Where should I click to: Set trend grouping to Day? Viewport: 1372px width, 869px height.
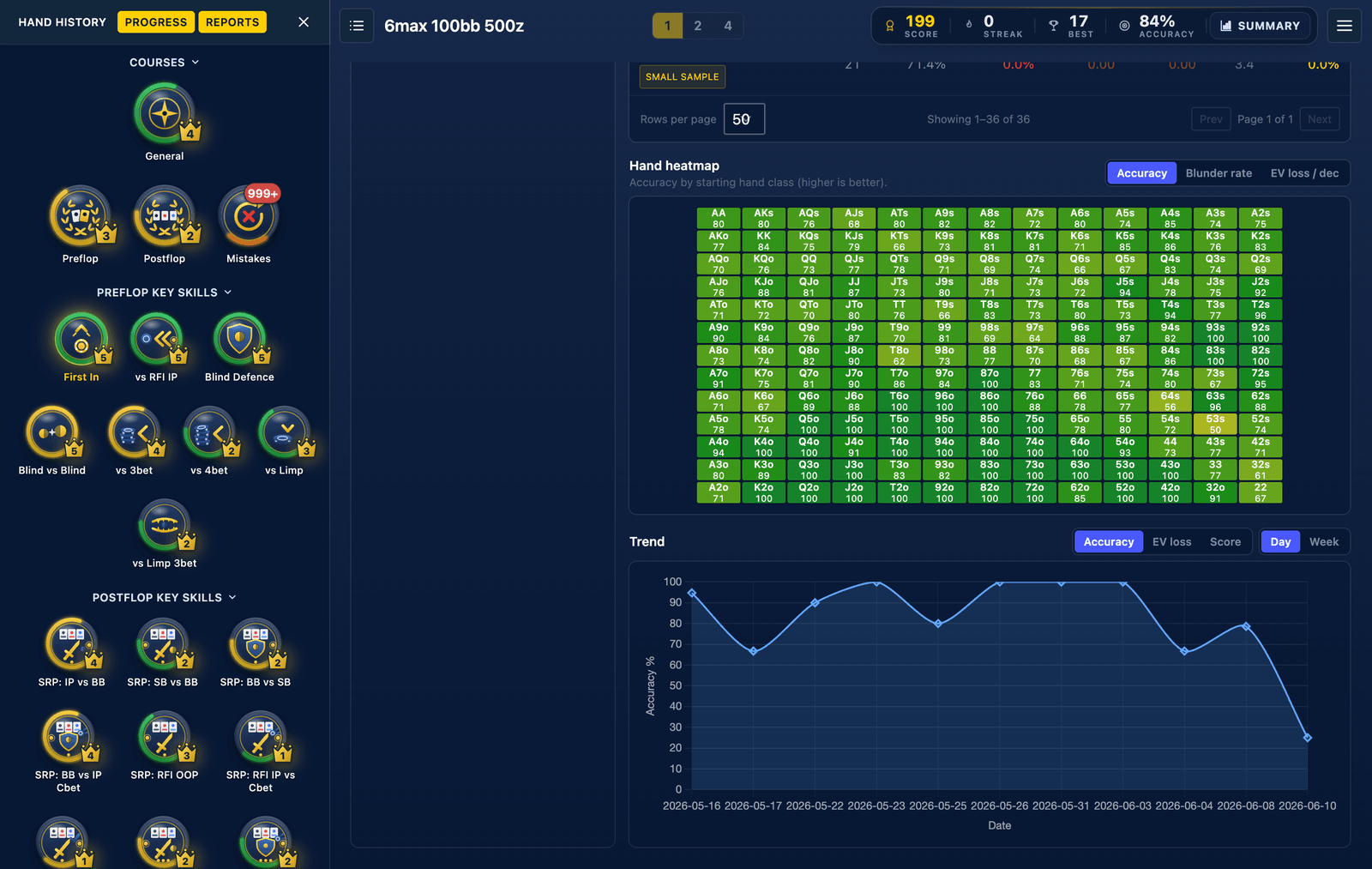click(1280, 542)
